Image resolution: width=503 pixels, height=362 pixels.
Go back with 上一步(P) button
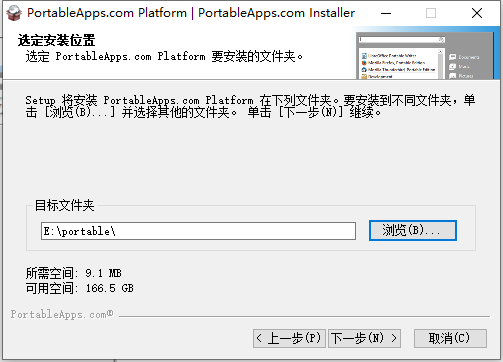click(x=289, y=338)
